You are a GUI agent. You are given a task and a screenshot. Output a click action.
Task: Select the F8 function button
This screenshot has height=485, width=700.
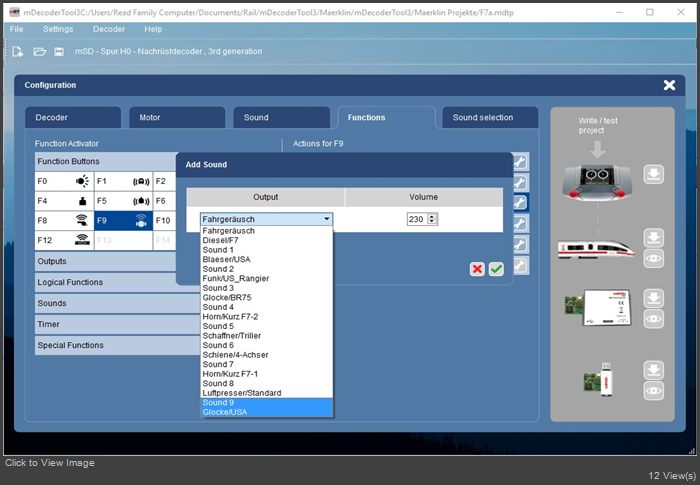click(64, 221)
